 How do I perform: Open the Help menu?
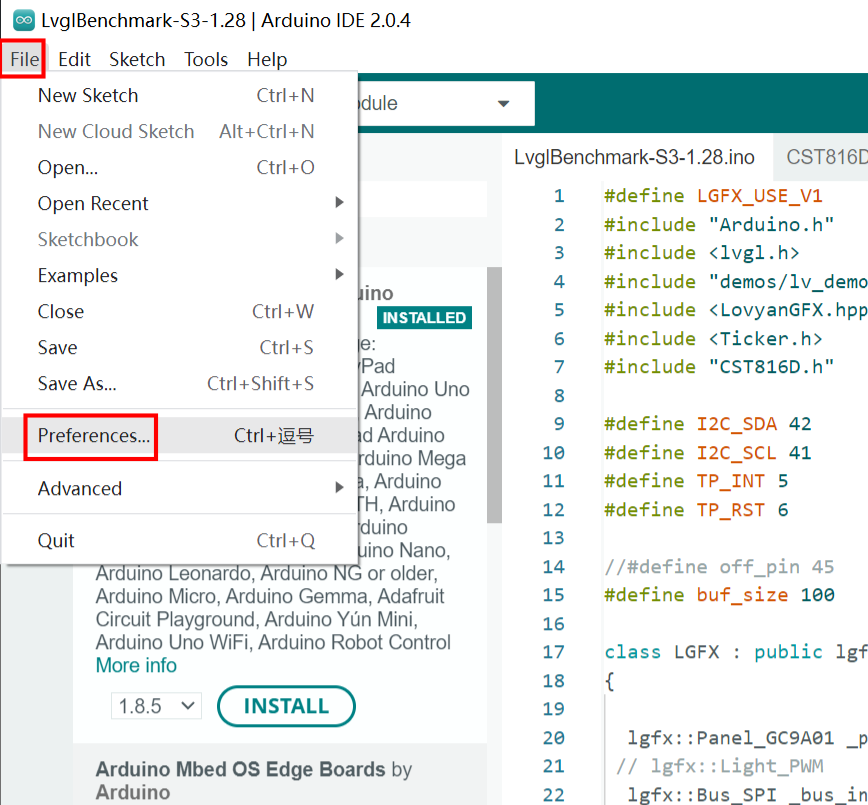pos(267,59)
